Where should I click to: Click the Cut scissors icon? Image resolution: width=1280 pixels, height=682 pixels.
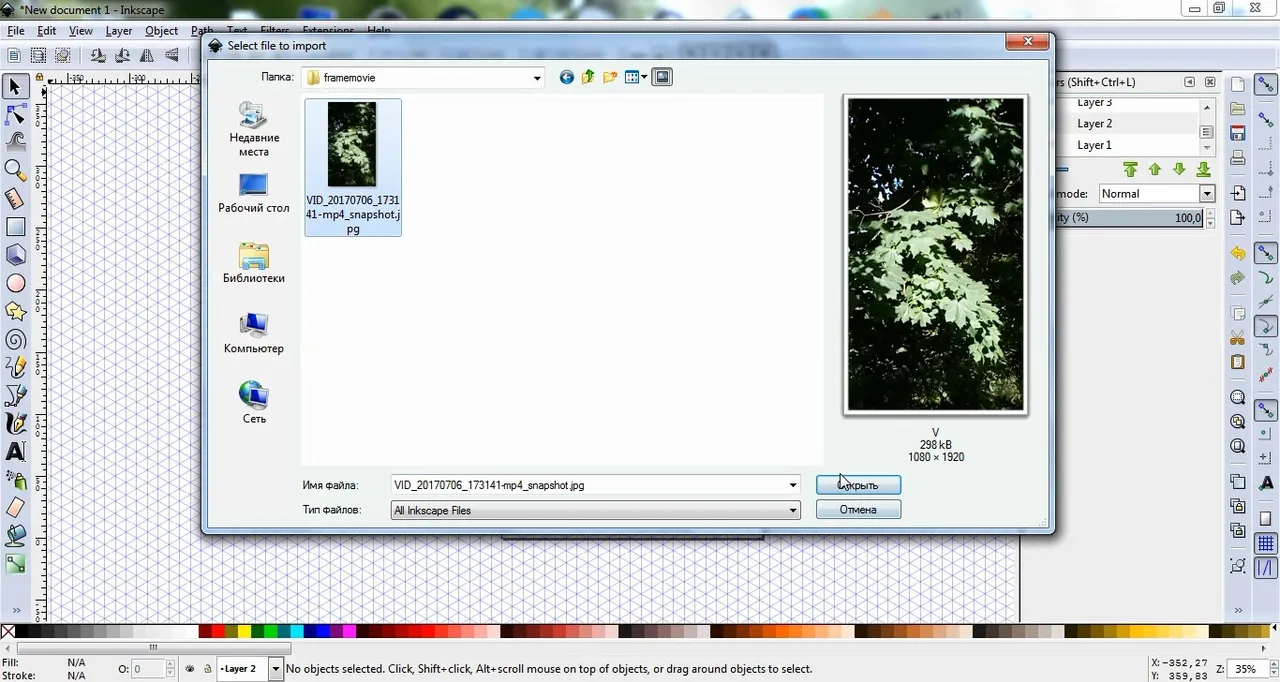coord(1238,337)
